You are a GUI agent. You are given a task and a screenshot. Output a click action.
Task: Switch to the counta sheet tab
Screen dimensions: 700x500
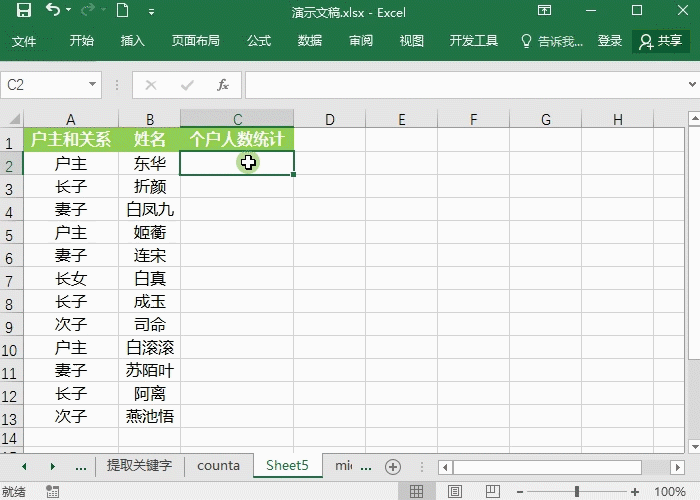[218, 466]
